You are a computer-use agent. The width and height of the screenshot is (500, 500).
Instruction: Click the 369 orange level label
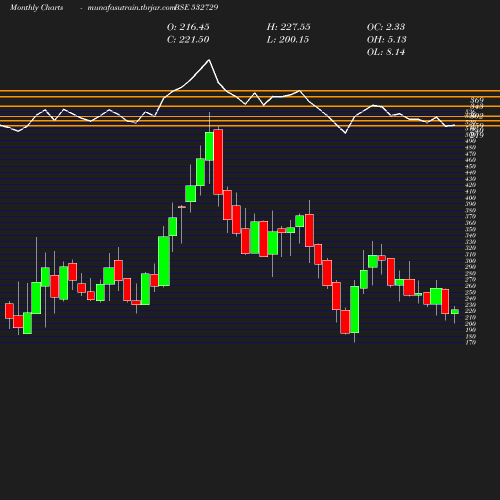(x=477, y=100)
